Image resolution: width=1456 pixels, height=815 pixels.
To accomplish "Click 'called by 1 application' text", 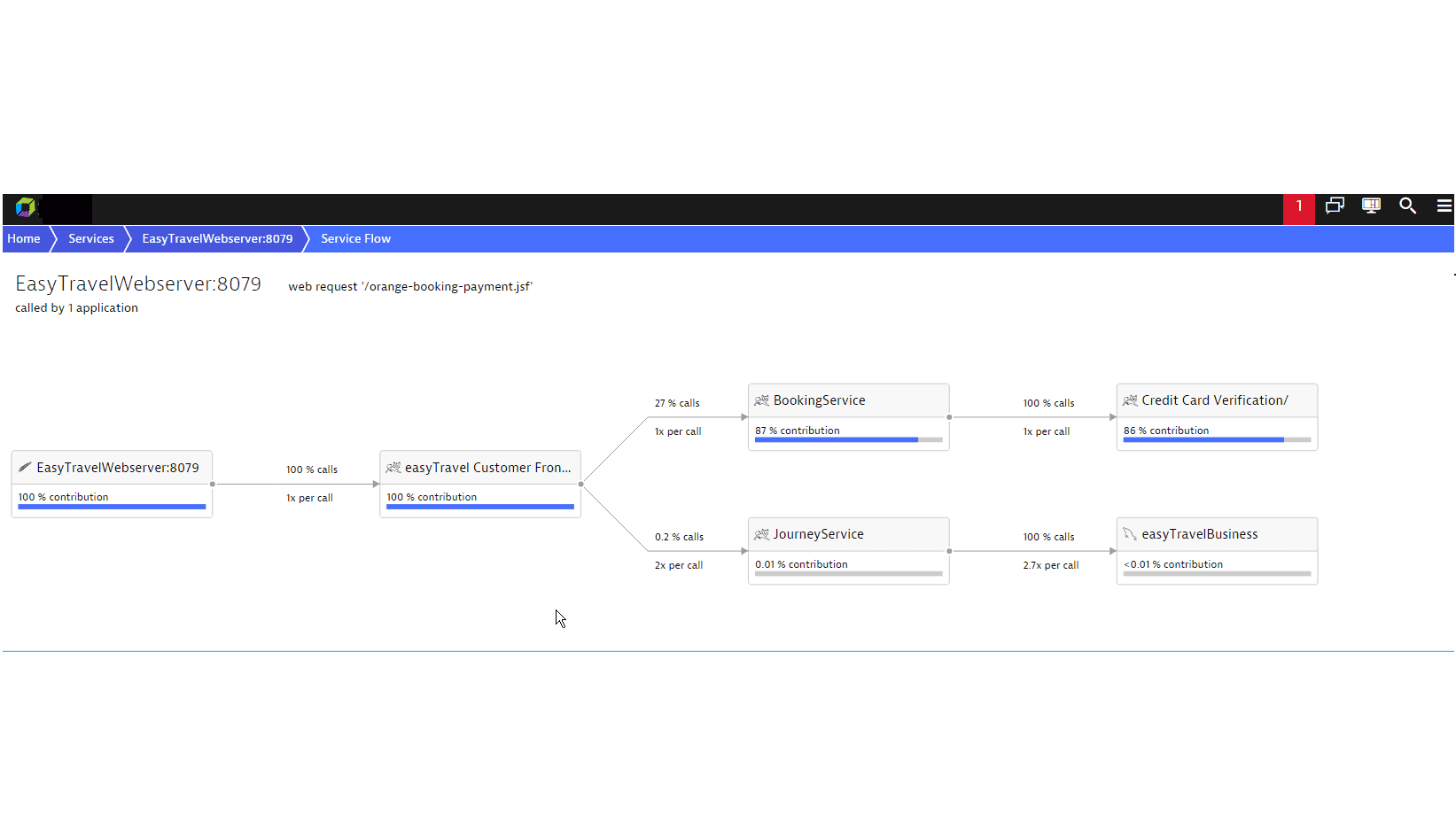I will [76, 307].
